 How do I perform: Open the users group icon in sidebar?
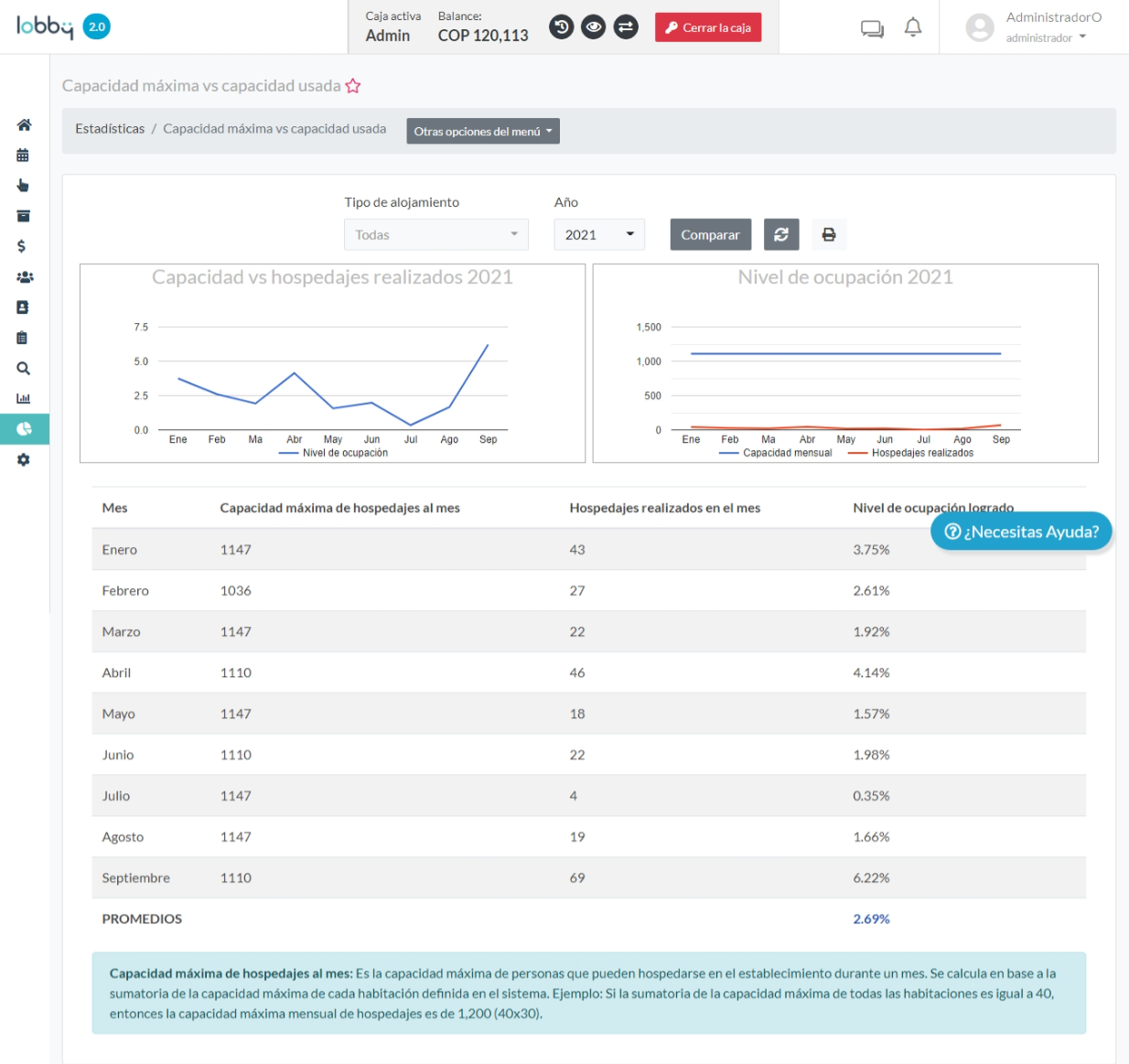click(25, 276)
